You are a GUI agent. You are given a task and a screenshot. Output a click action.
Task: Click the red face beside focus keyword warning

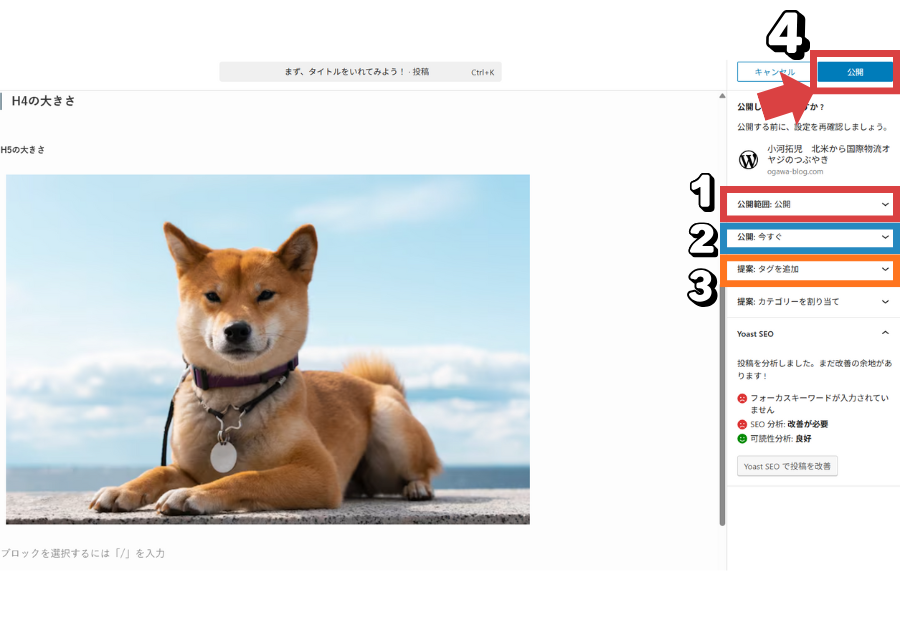pyautogui.click(x=742, y=398)
